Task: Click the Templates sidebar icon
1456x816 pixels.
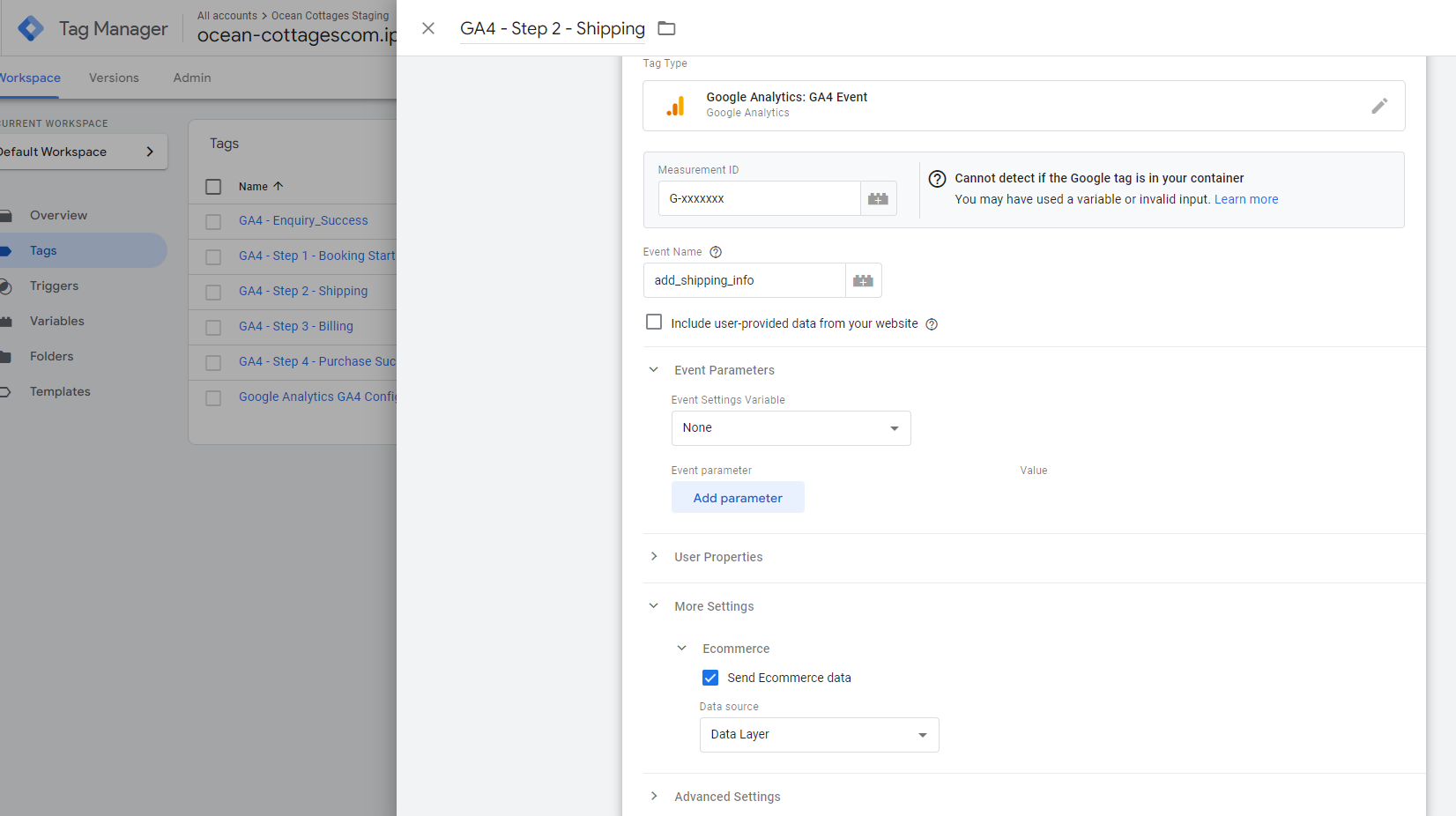Action: click(x=5, y=392)
